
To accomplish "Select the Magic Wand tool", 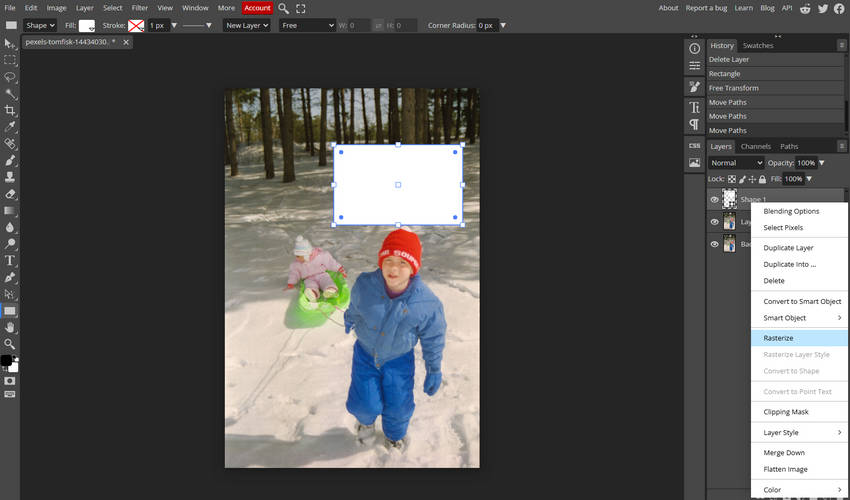I will click(10, 94).
